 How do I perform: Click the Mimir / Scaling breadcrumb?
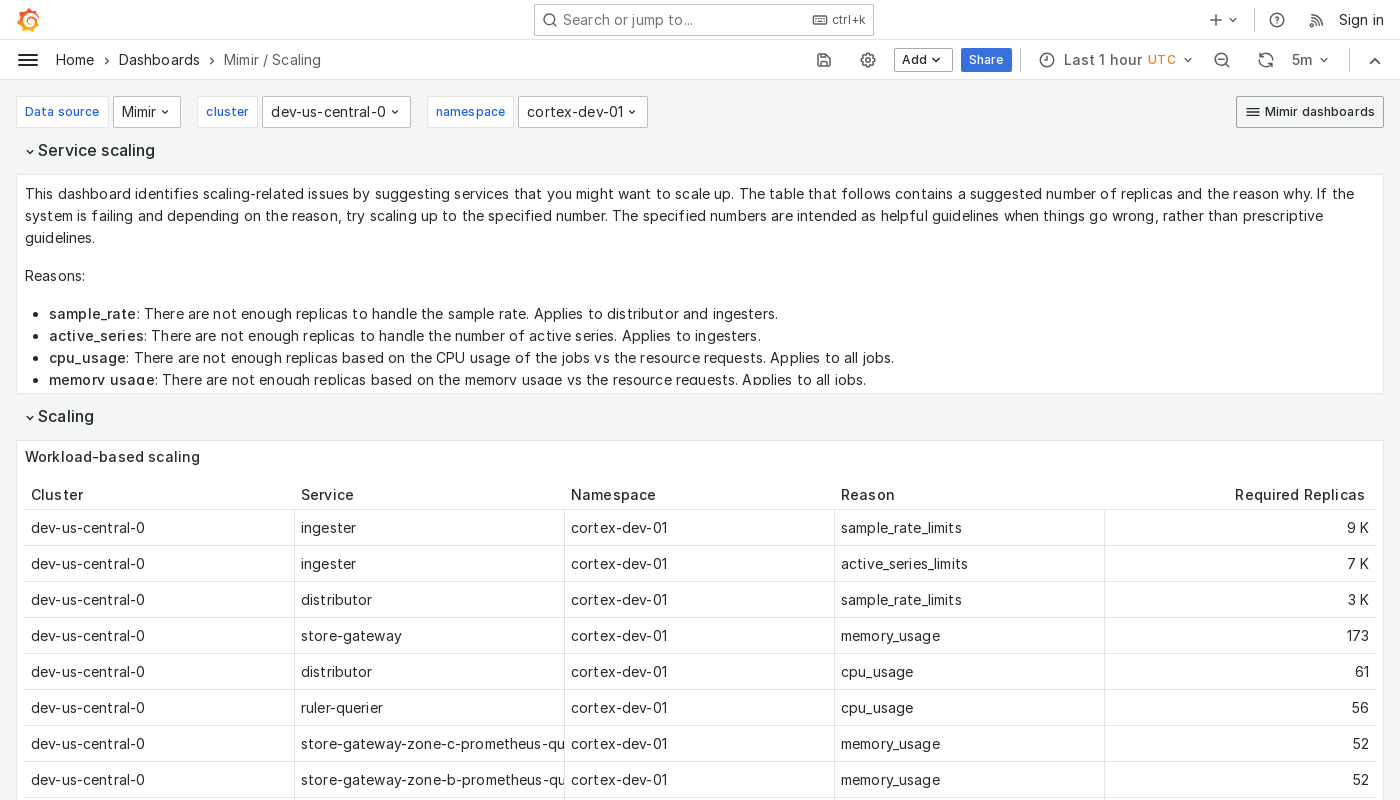pos(272,60)
